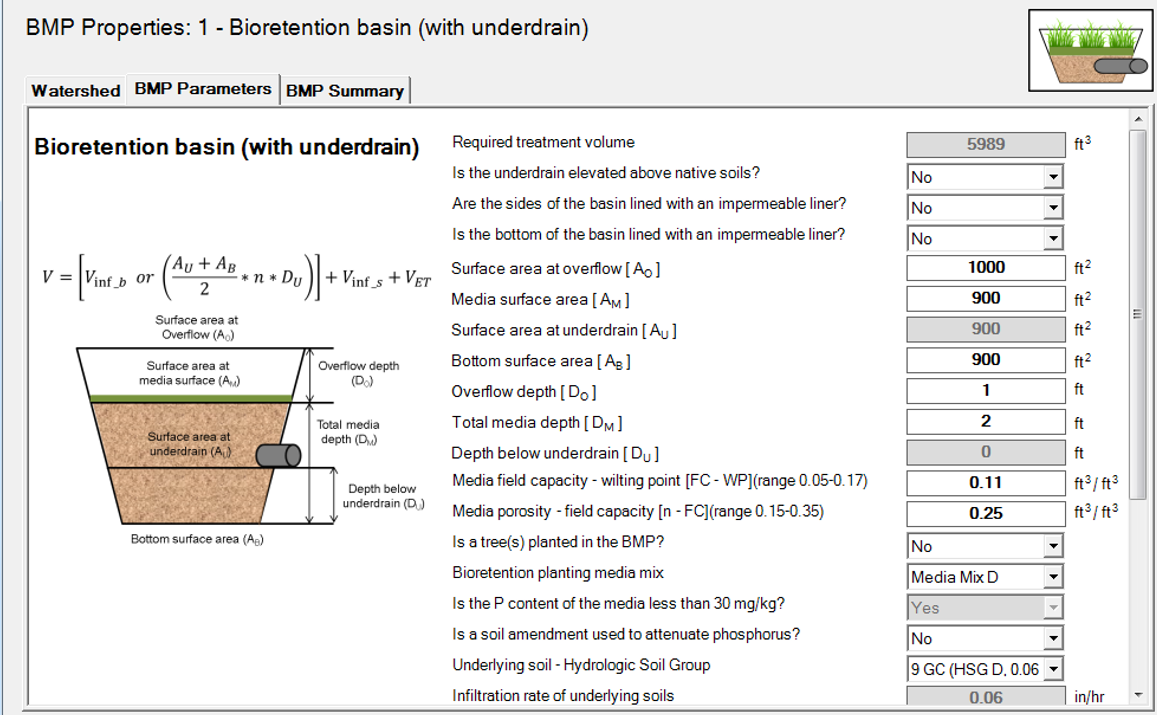The image size is (1157, 715).
Task: Click the media porosity 0.25 field
Action: coord(986,514)
